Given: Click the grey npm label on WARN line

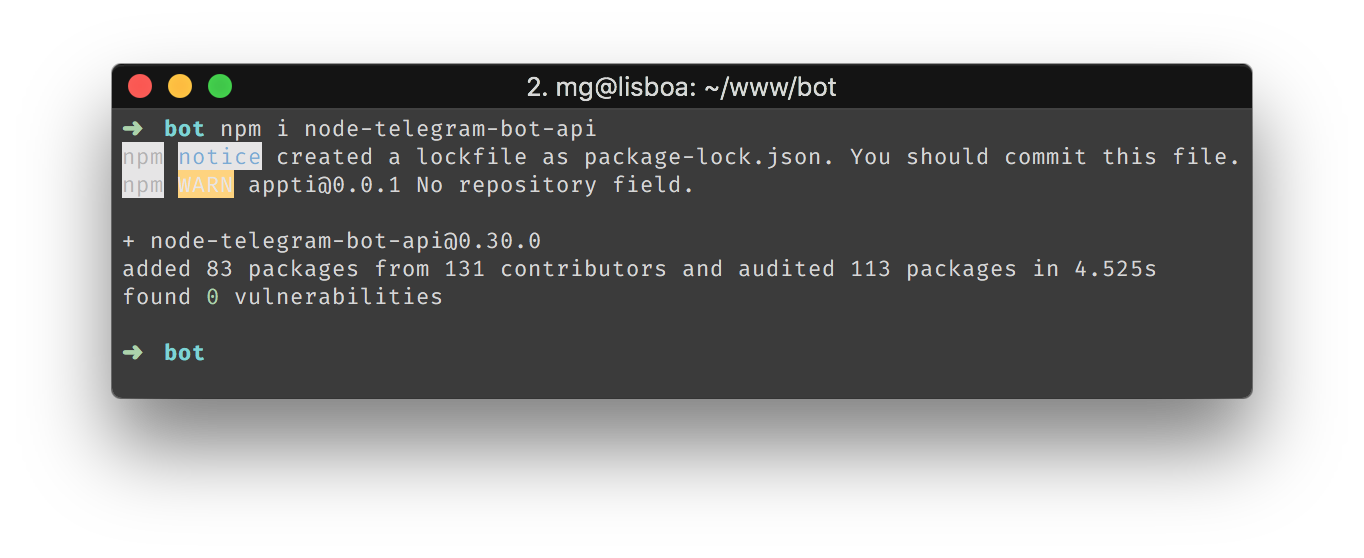Looking at the screenshot, I should point(143,185).
